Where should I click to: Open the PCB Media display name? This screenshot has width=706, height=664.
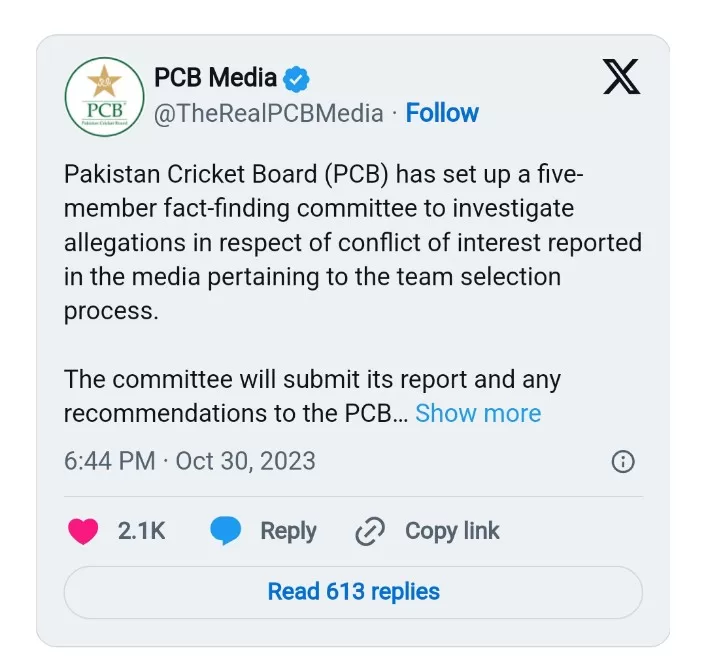215,78
